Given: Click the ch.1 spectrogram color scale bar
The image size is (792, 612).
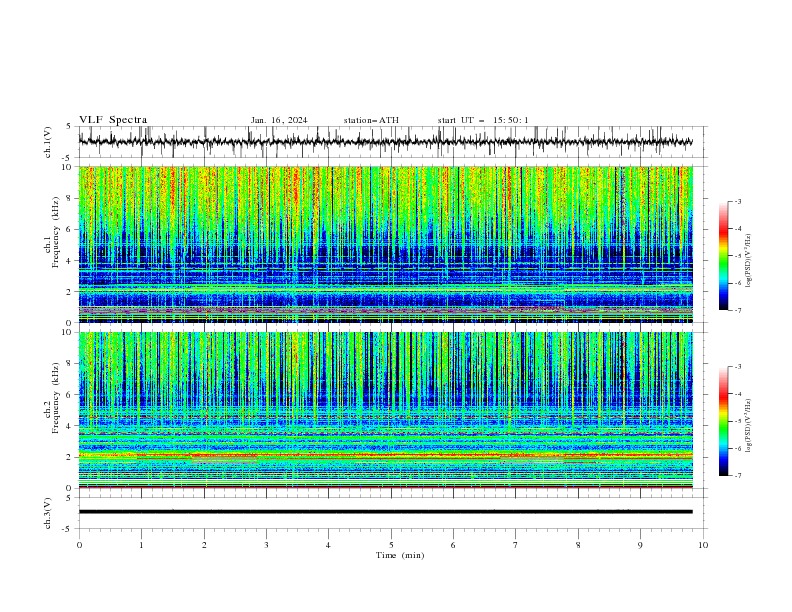Looking at the screenshot, I should (723, 256).
